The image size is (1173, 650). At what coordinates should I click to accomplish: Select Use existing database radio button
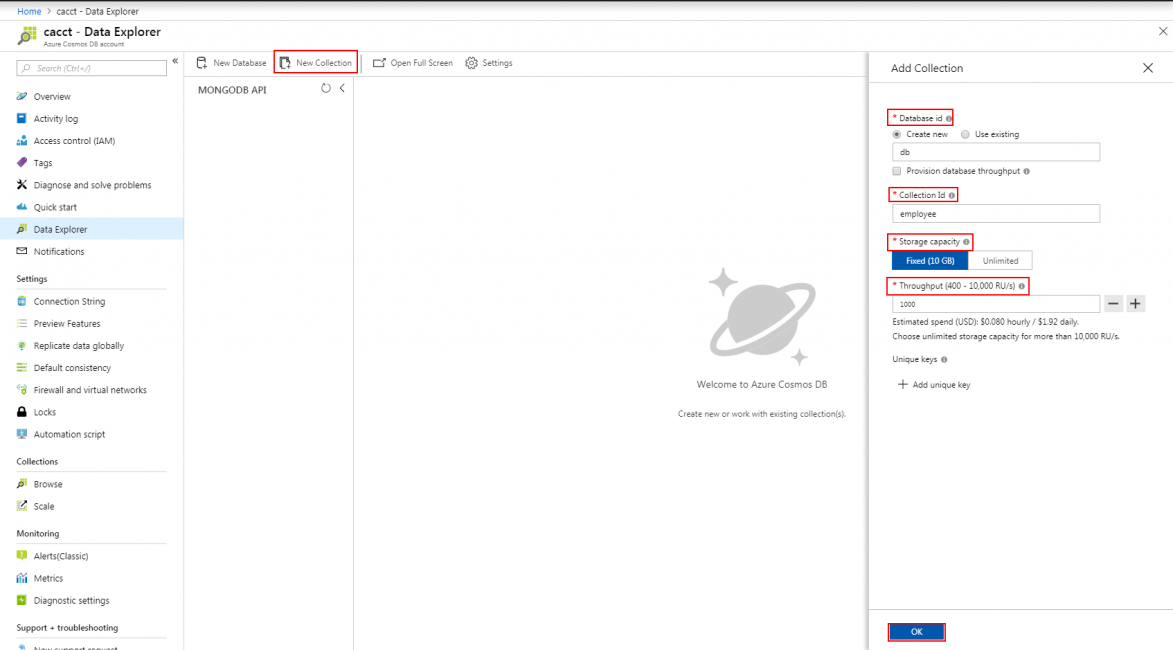[965, 135]
